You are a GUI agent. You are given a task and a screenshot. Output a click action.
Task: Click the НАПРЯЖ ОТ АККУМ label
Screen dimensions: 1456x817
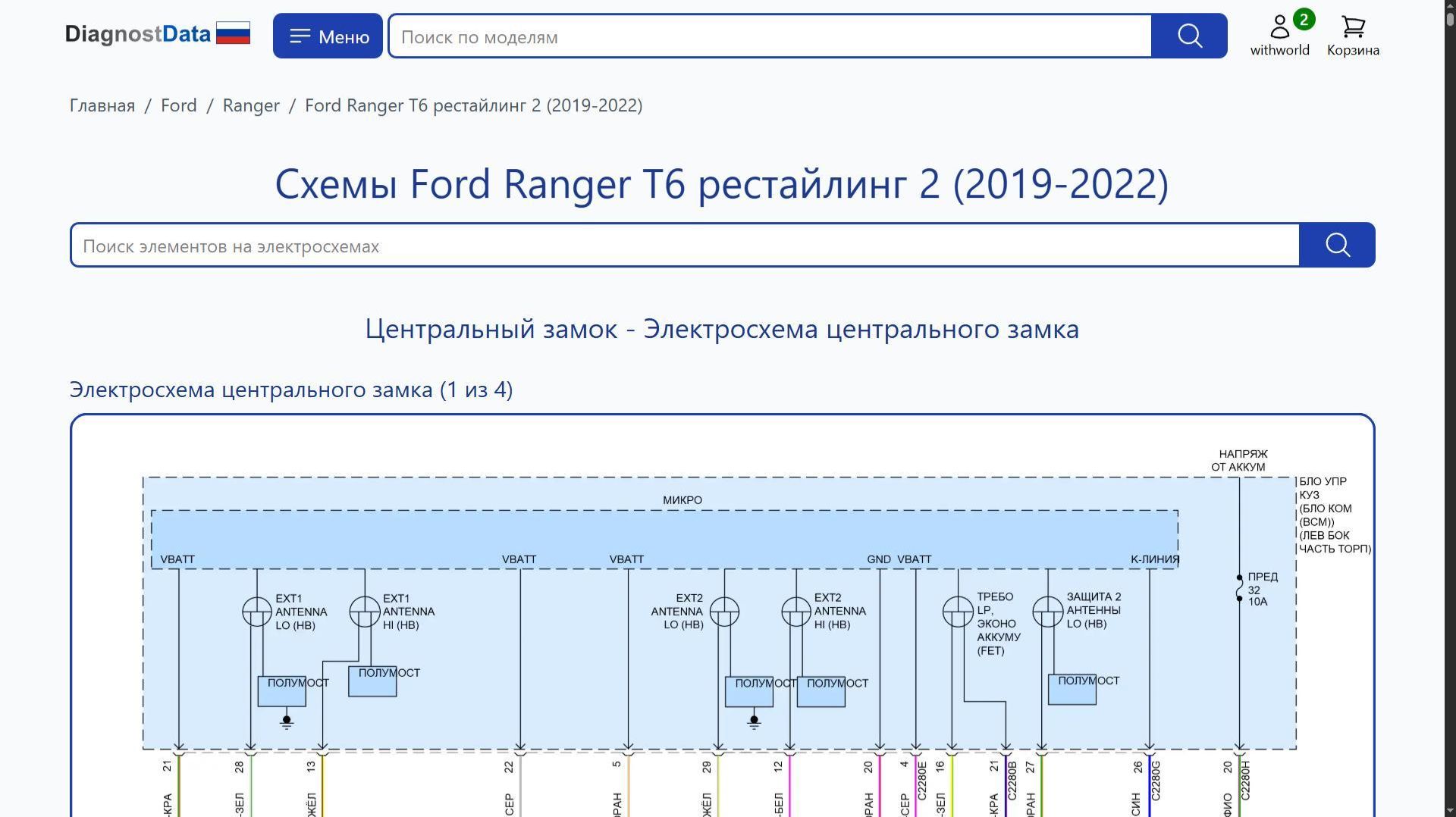pyautogui.click(x=1239, y=461)
